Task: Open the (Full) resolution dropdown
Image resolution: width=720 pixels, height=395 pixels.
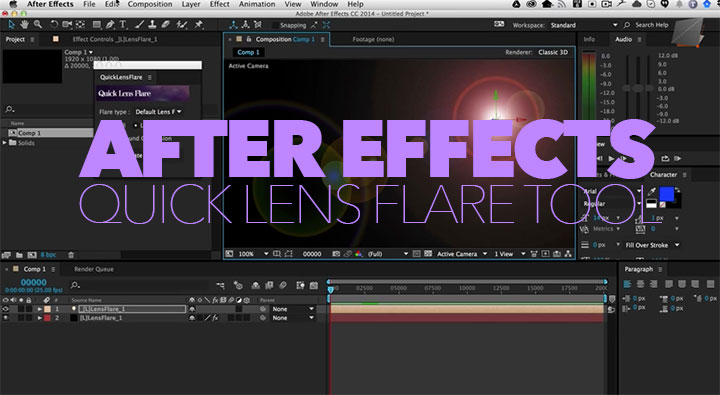Action: pyautogui.click(x=387, y=254)
